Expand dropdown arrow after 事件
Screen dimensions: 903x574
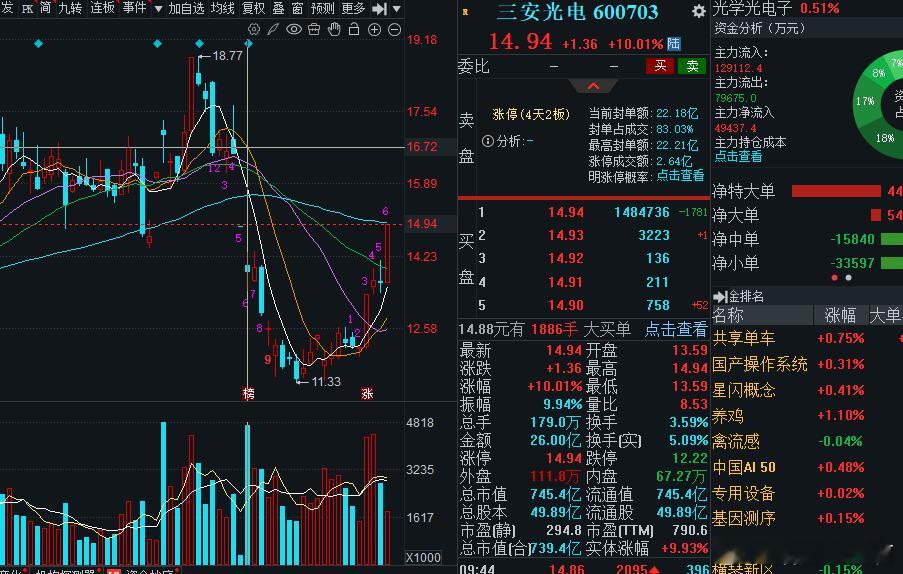(158, 9)
